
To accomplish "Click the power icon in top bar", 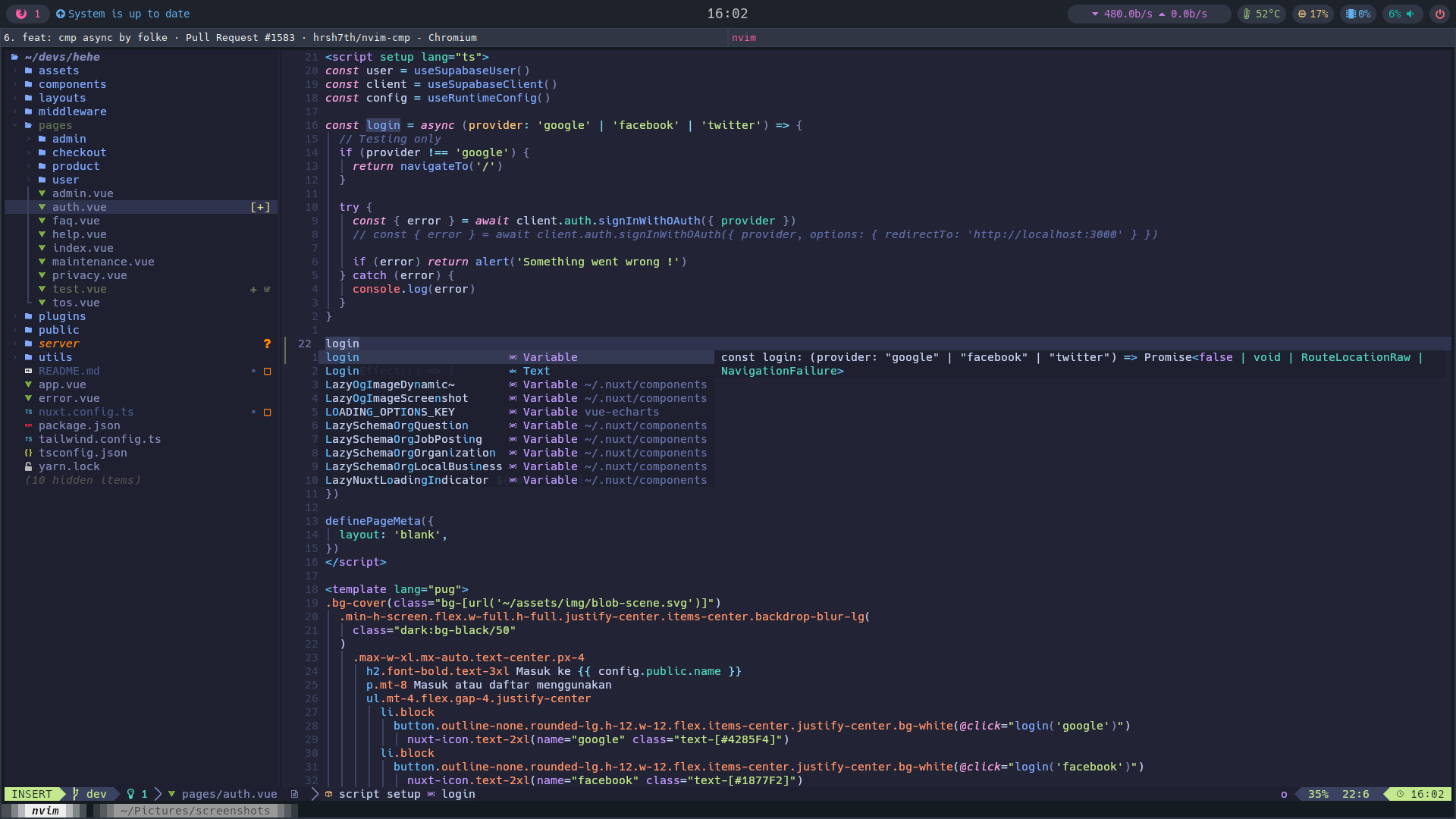I will click(1439, 14).
